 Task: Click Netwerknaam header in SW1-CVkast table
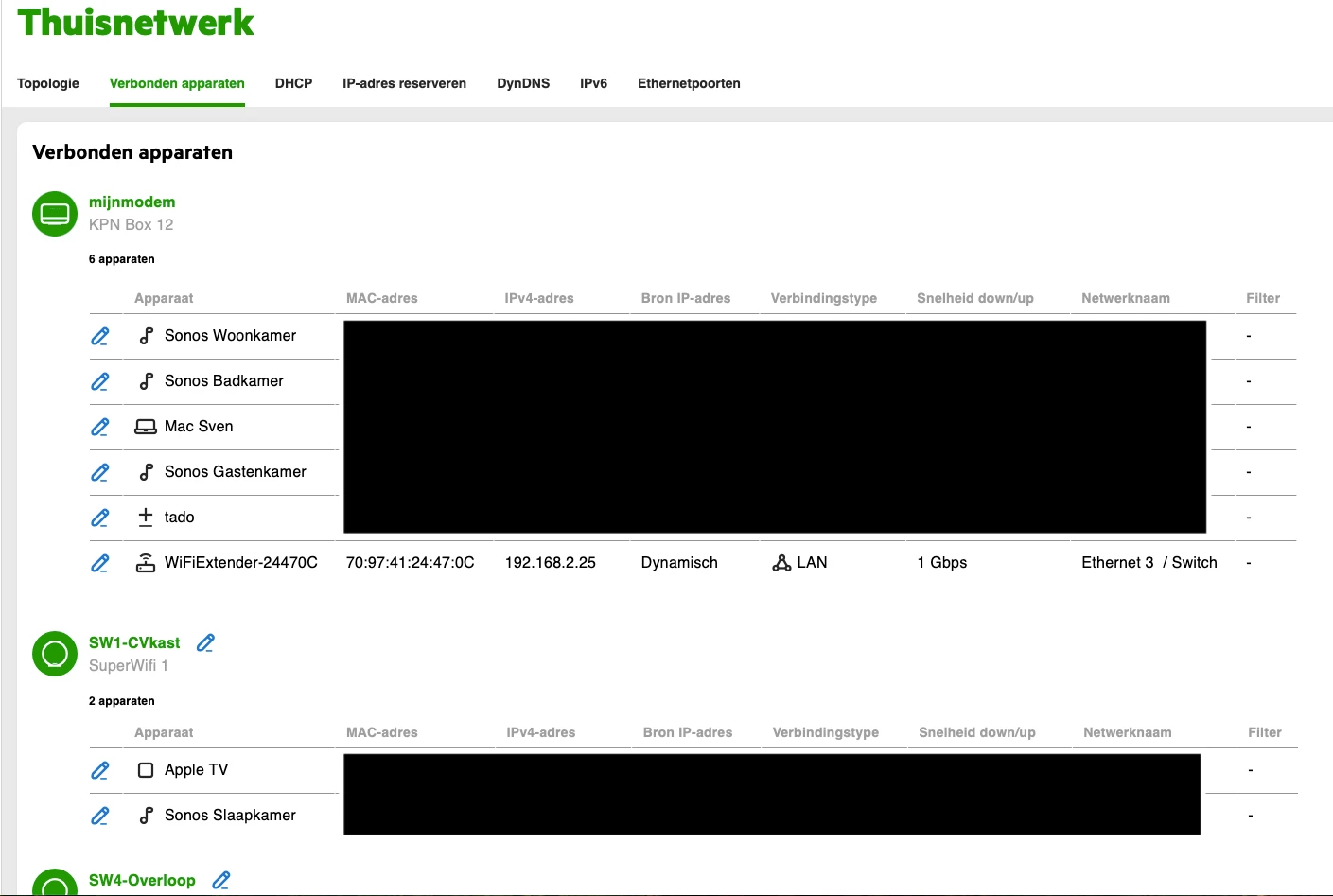pos(1128,732)
